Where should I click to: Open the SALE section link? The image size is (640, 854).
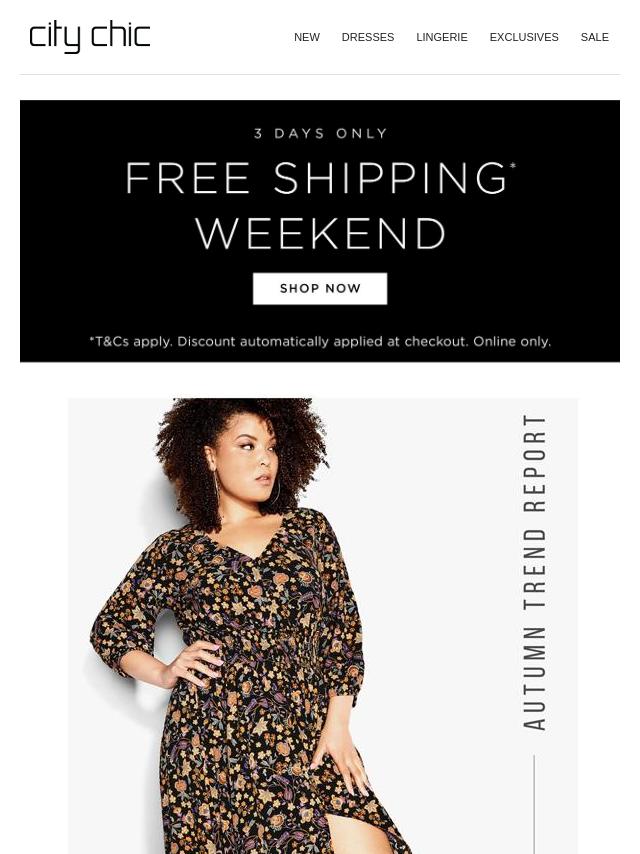(x=594, y=37)
